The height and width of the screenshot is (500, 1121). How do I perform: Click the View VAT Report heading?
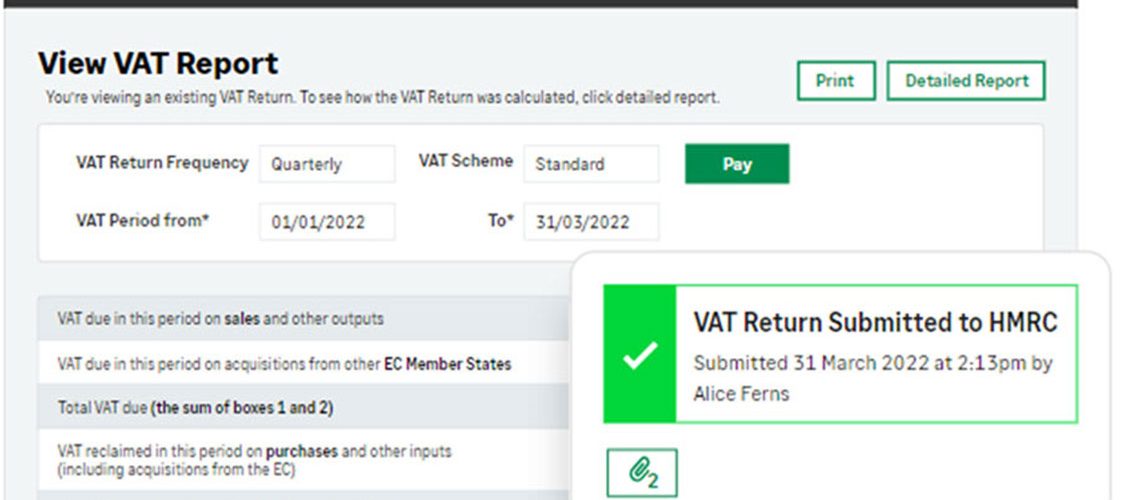click(158, 64)
